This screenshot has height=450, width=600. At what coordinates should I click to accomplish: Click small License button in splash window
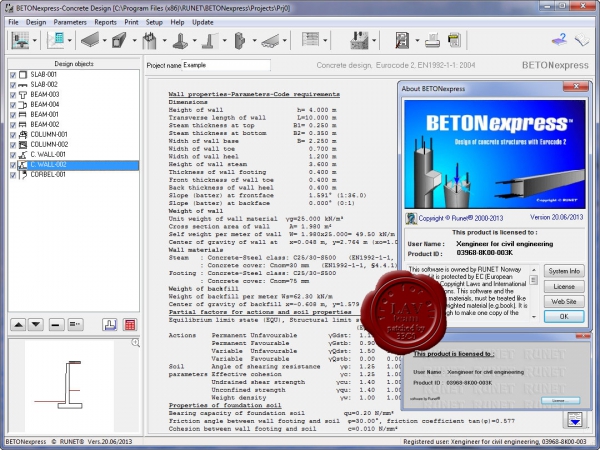pyautogui.click(x=561, y=401)
